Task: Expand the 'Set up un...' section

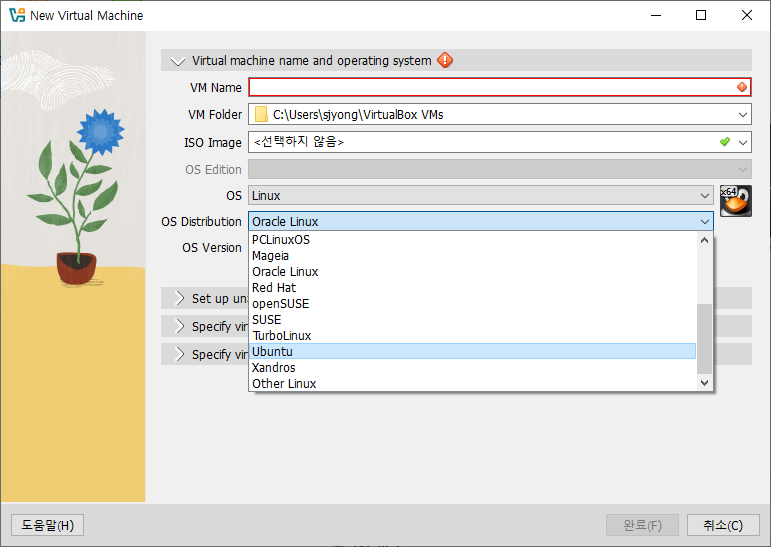Action: 180,298
